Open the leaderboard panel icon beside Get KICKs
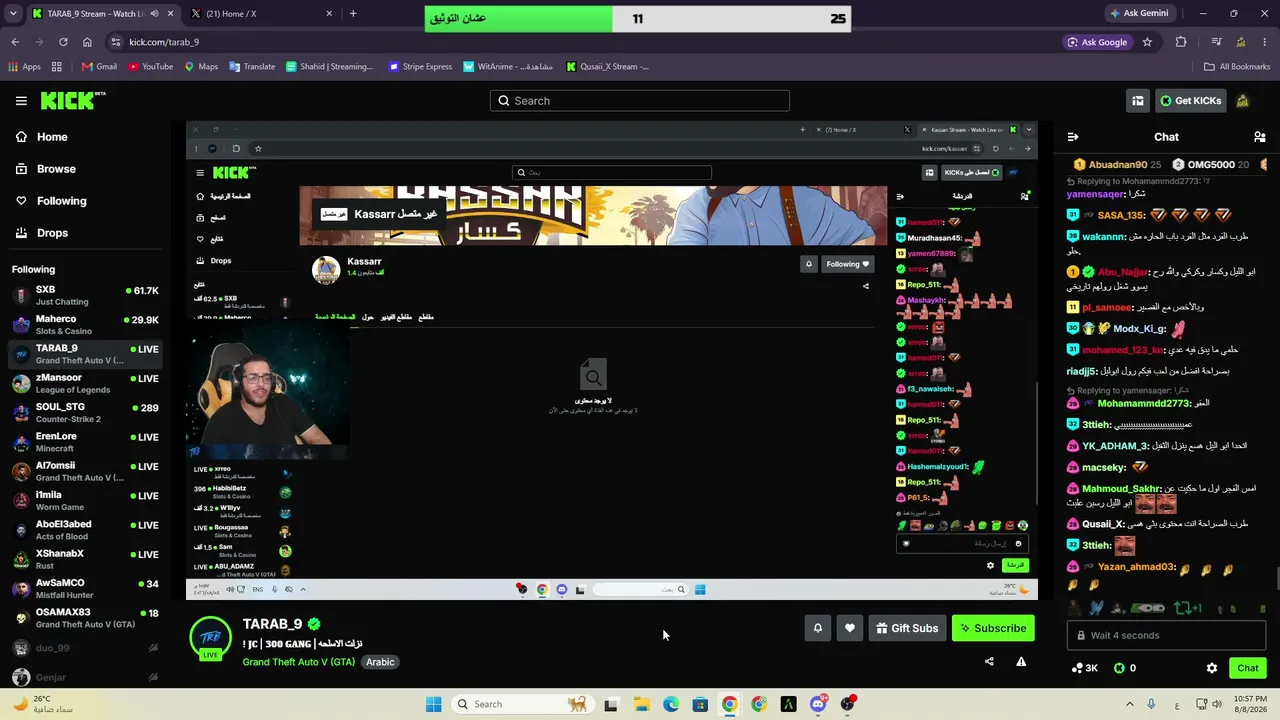This screenshot has height=720, width=1280. pyautogui.click(x=1138, y=101)
